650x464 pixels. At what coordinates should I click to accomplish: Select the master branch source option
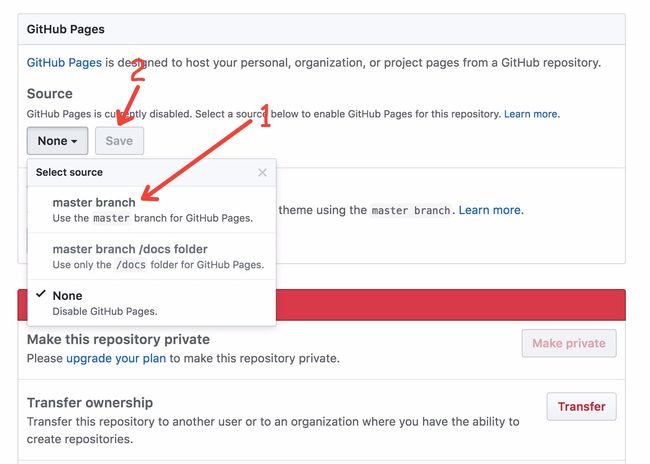coord(152,209)
